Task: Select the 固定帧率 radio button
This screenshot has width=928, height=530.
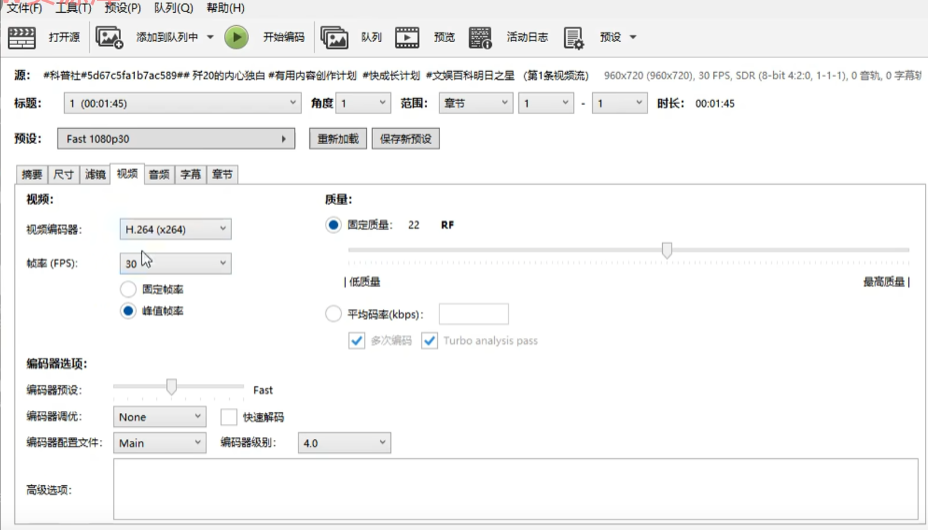Action: [x=128, y=289]
